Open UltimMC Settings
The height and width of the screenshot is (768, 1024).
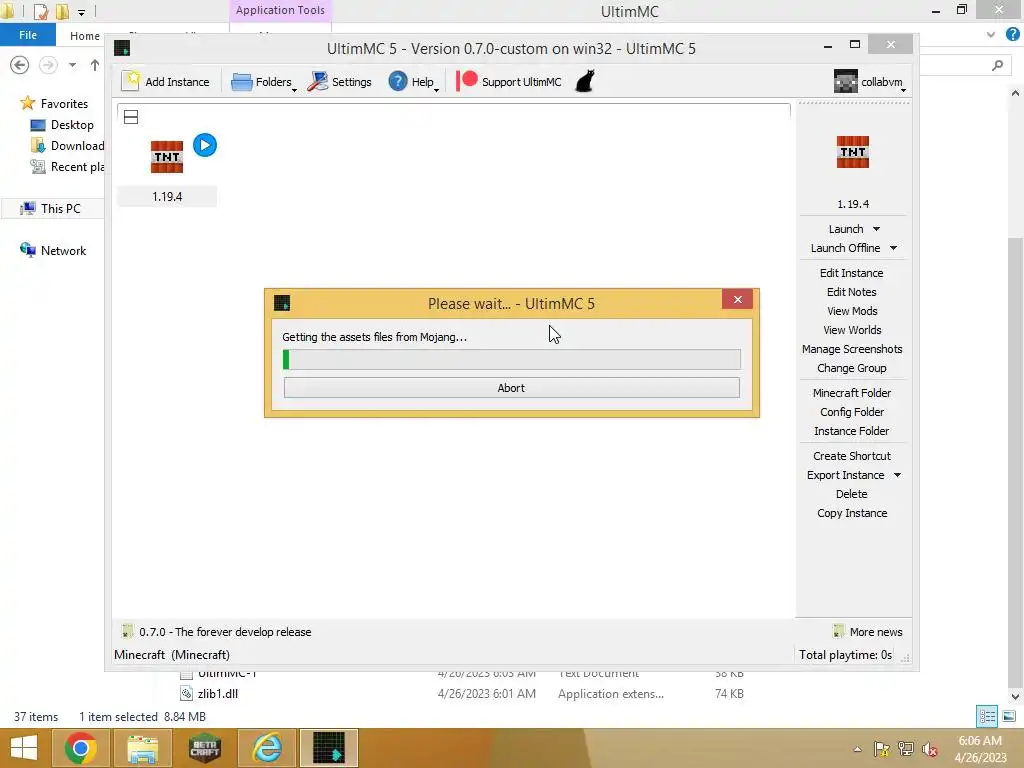(x=340, y=82)
